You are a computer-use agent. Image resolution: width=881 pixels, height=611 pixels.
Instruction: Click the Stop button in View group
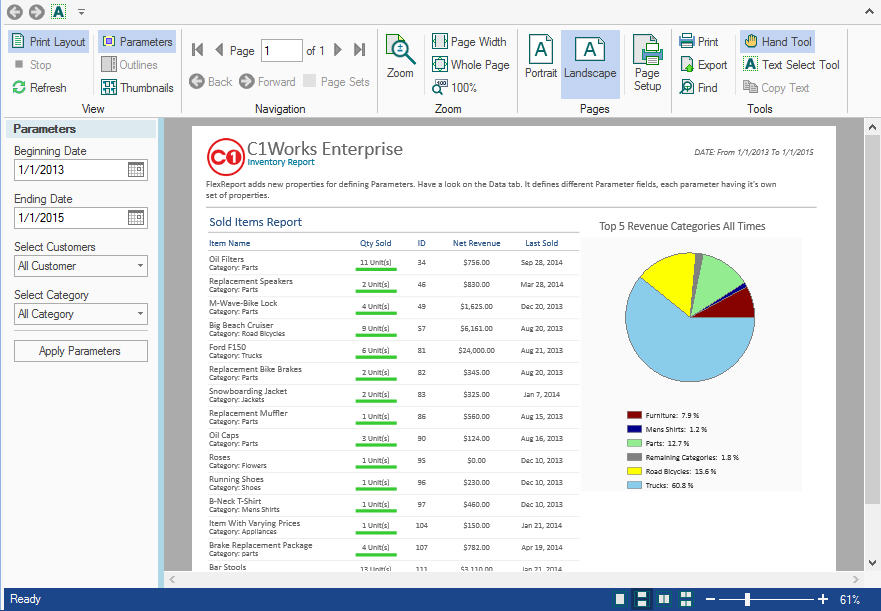(33, 65)
